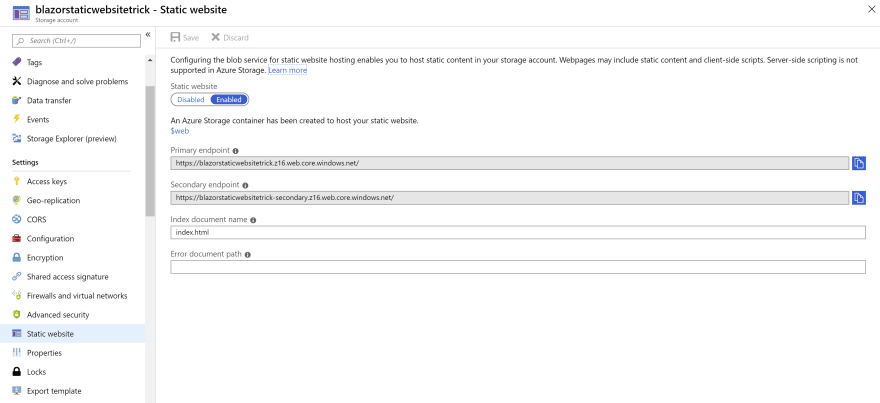This screenshot has width=880, height=403.
Task: Click the storage account icon in header
Action: click(21, 13)
